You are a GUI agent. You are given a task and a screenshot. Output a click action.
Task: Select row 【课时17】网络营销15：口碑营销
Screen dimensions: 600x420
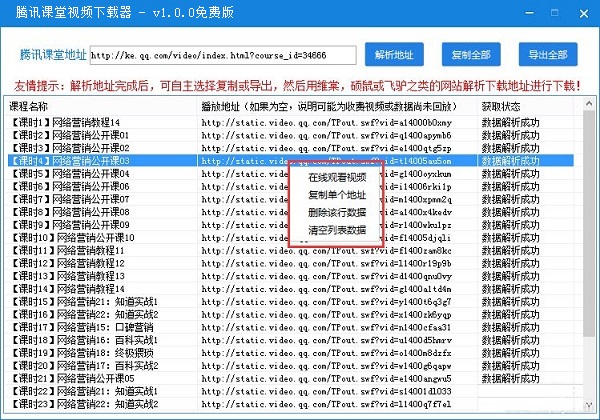coord(290,327)
